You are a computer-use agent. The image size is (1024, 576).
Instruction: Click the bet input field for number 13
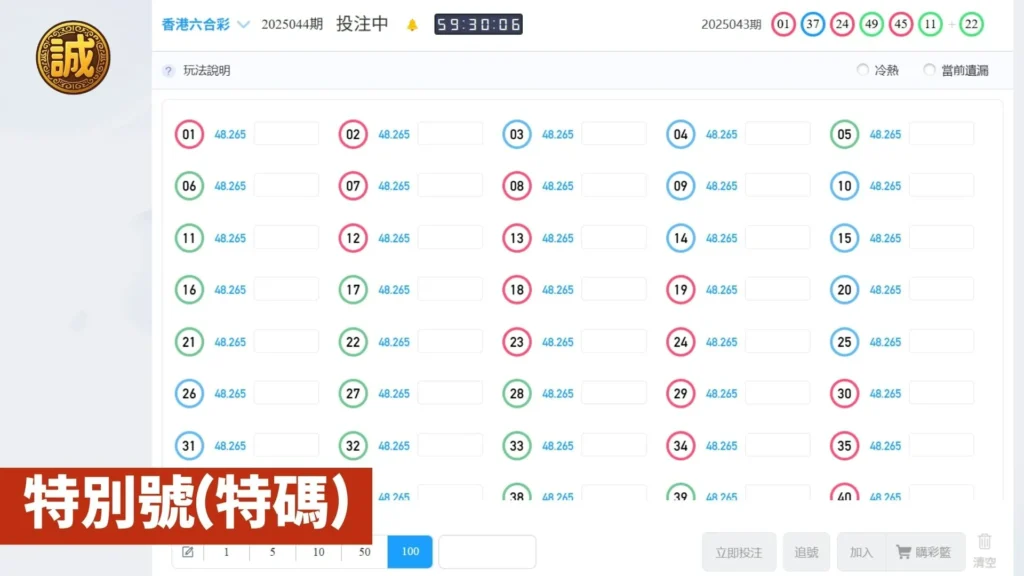click(x=614, y=238)
